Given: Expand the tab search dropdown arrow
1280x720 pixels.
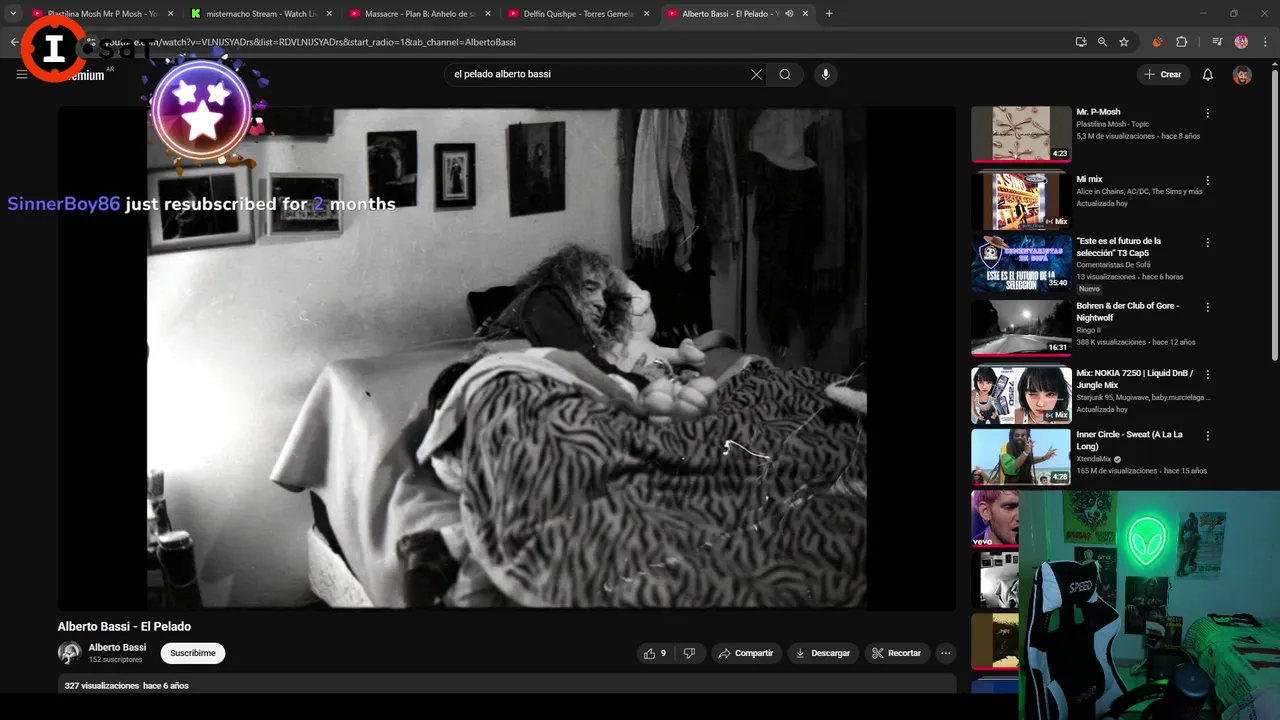Looking at the screenshot, I should tap(13, 14).
